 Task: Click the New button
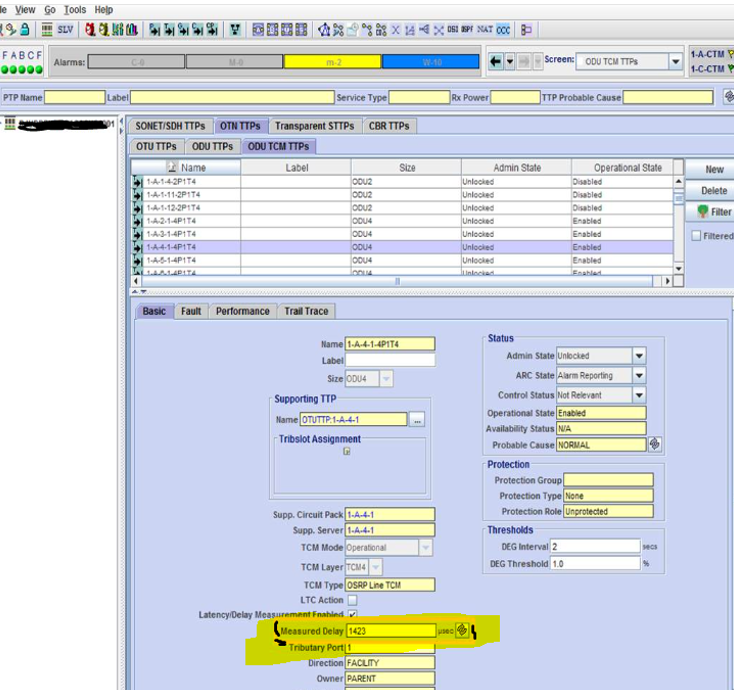[x=713, y=170]
